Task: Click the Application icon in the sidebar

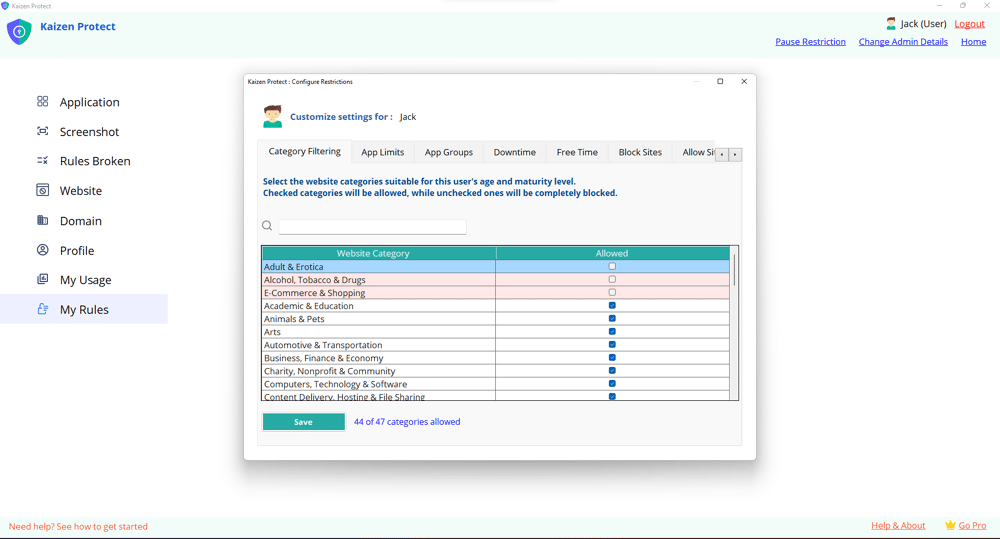Action: click(42, 102)
